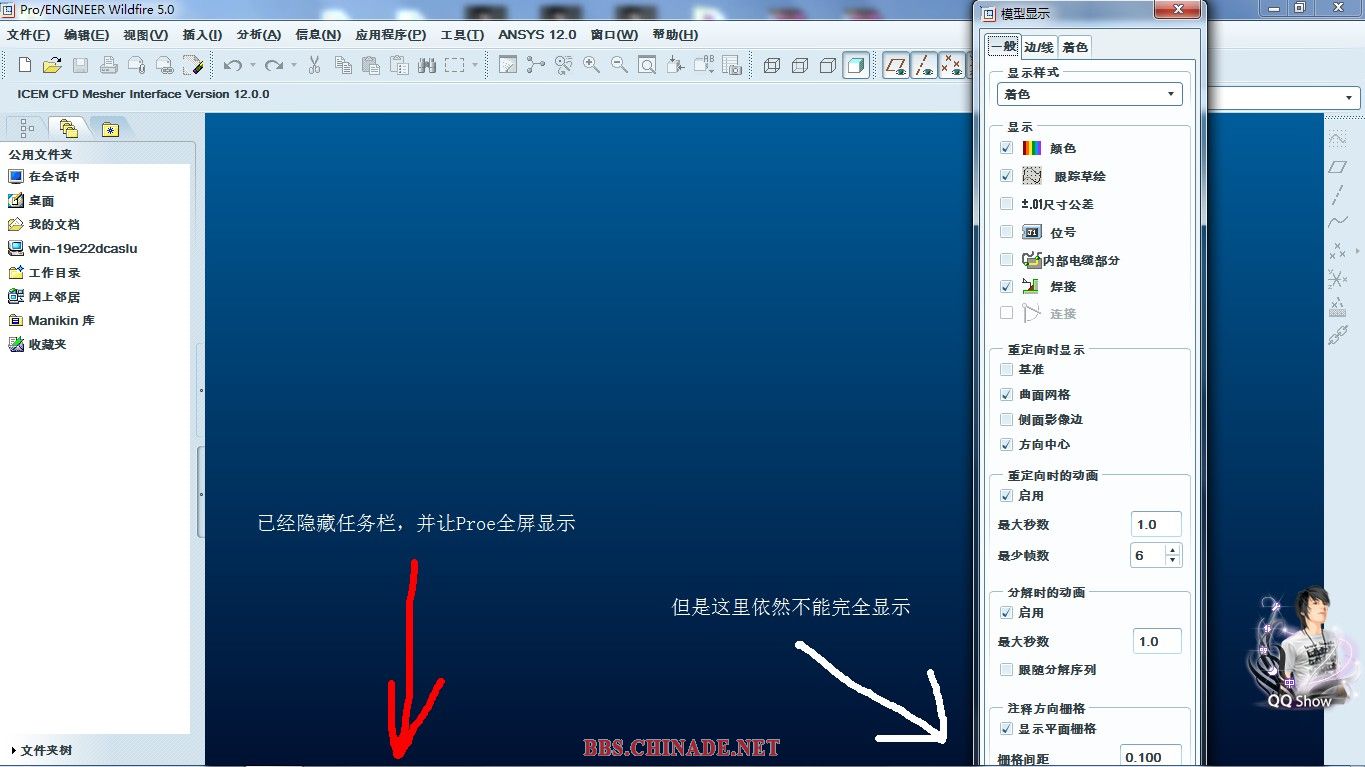This screenshot has height=767, width=1365.
Task: Open the 在会话中 folder
Action: click(54, 176)
